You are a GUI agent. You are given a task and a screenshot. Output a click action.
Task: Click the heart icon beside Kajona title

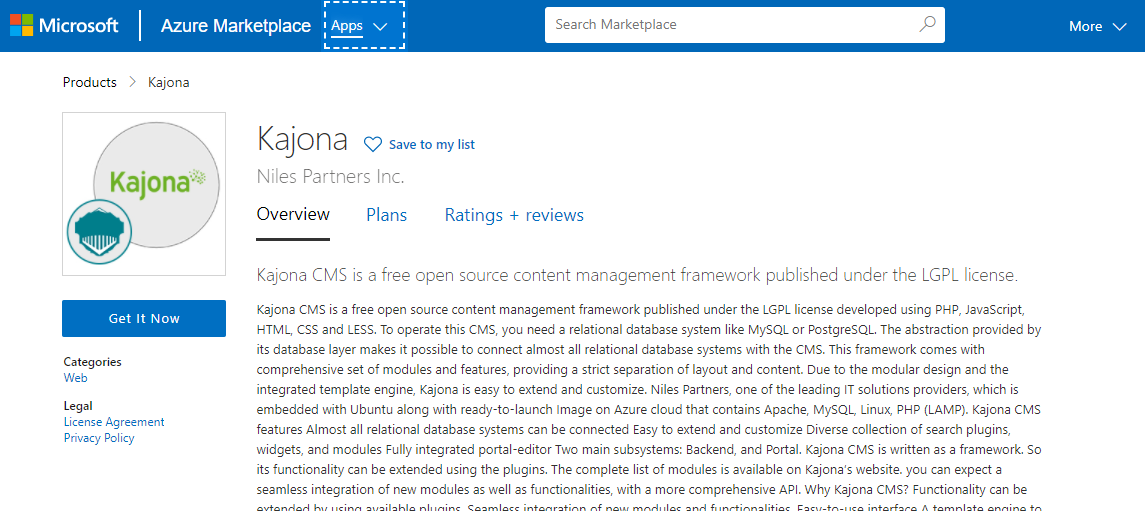pos(372,144)
